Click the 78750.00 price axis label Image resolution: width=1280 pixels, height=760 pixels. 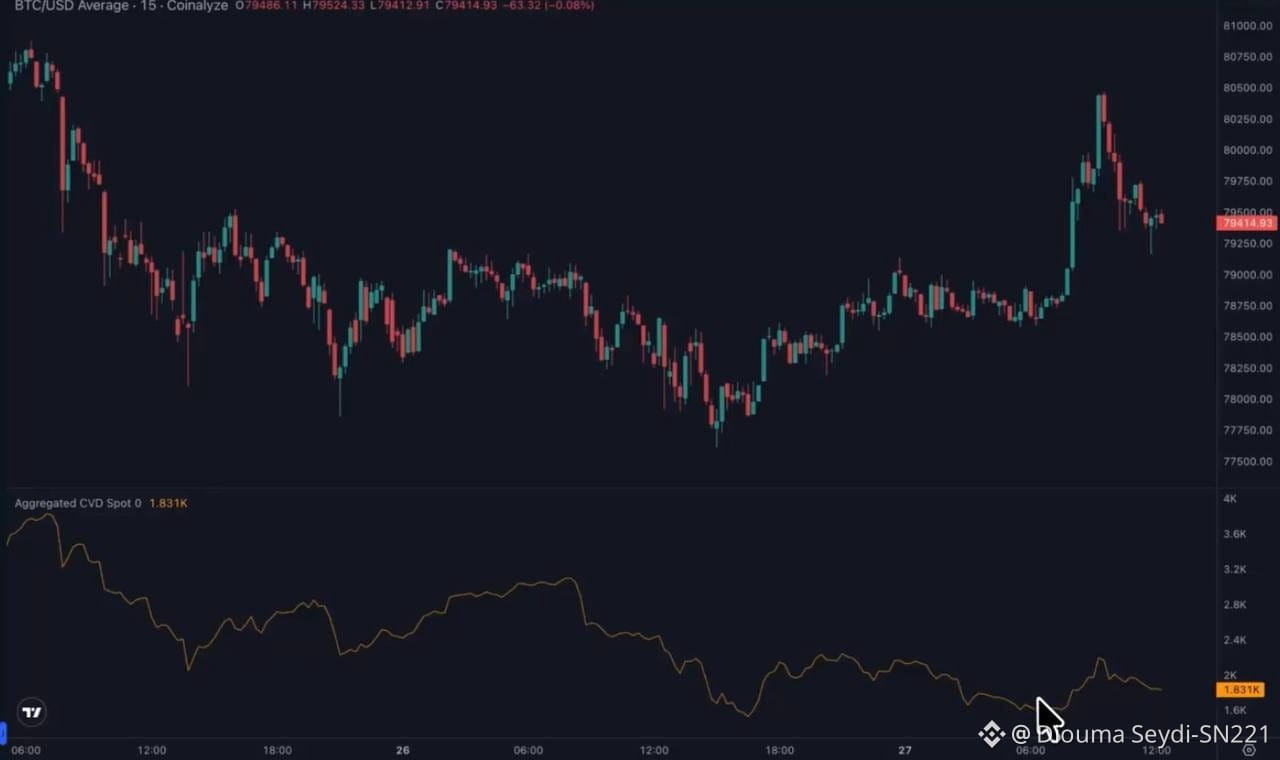click(1249, 306)
